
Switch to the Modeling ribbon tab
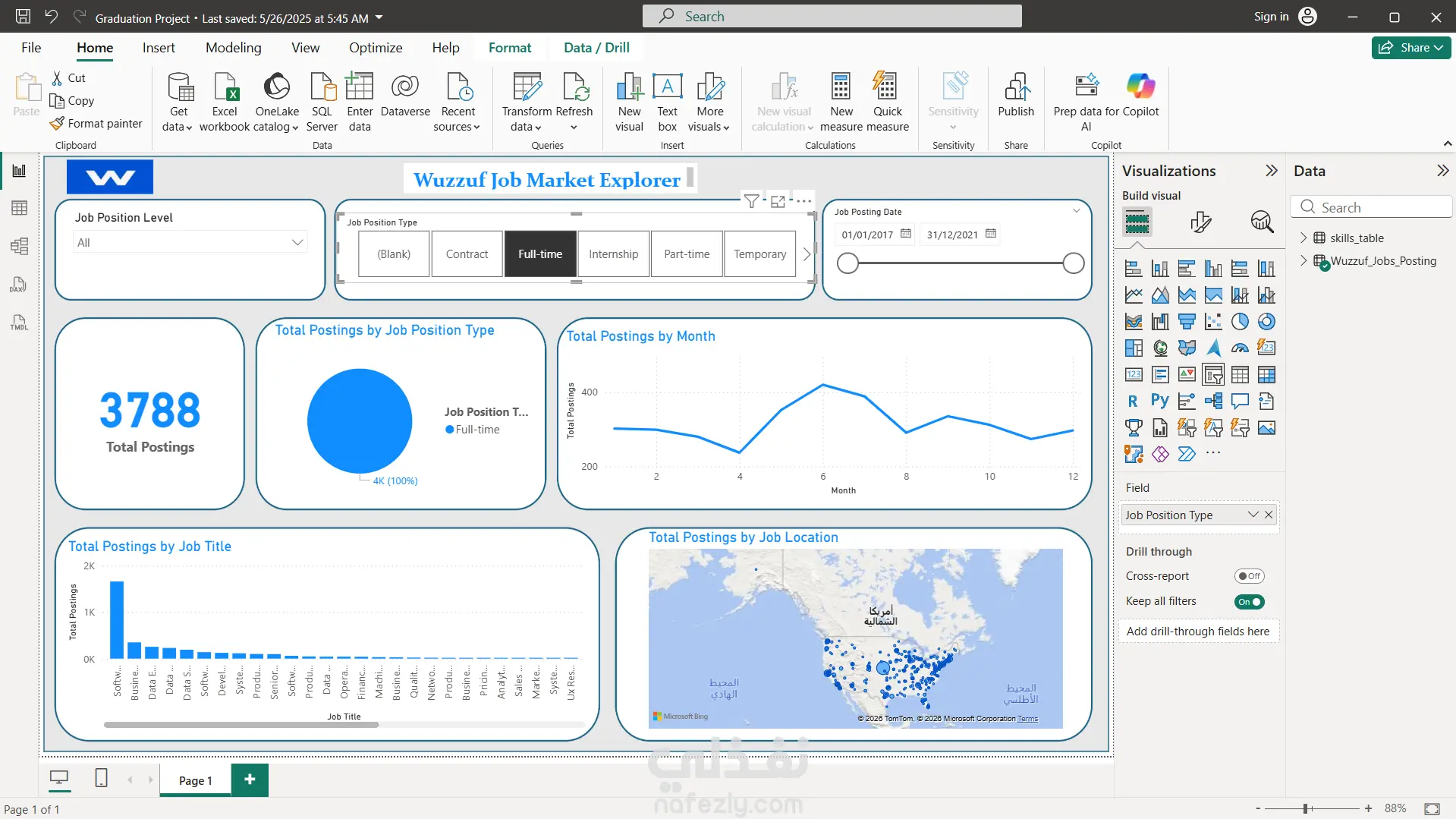tap(233, 48)
